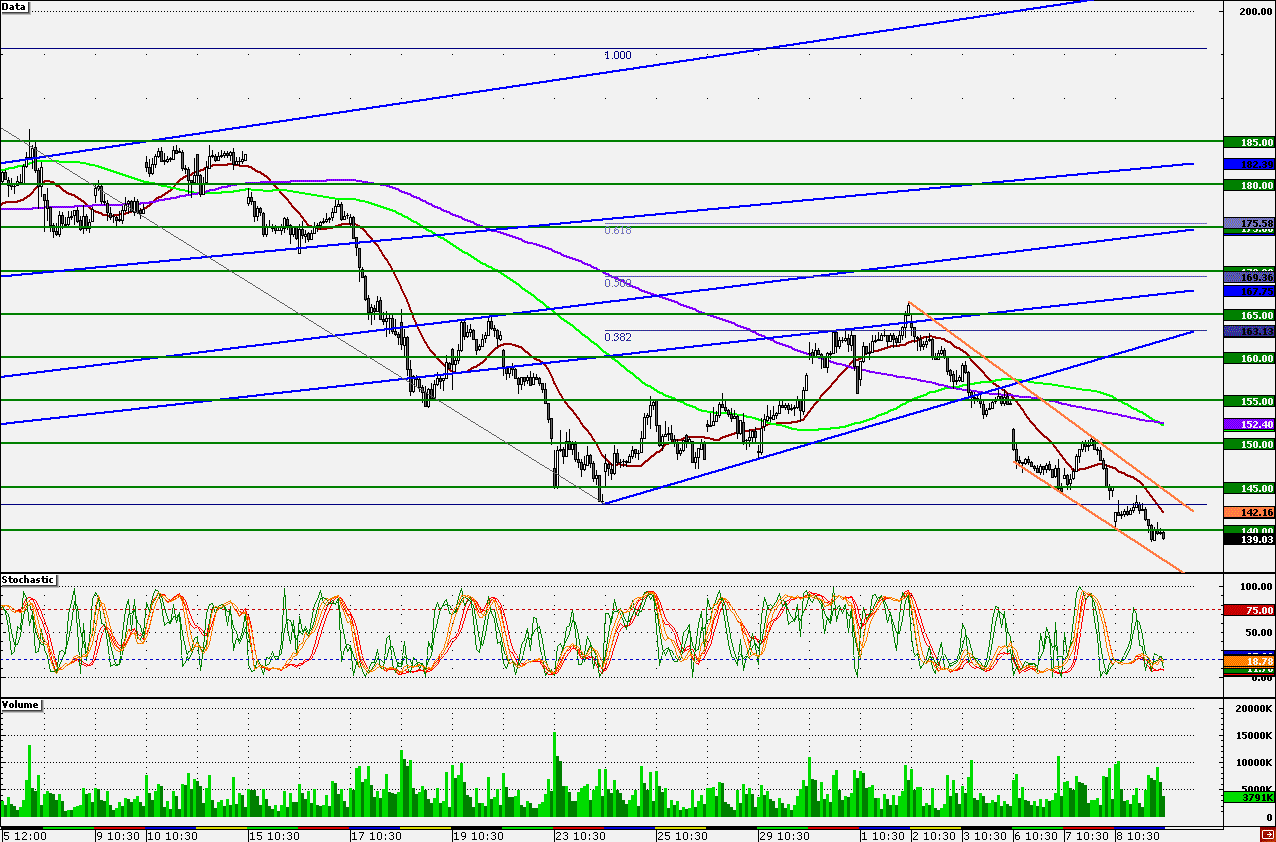Click the 23 10:30 time axis marker
This screenshot has height=842, width=1276.
pos(580,835)
